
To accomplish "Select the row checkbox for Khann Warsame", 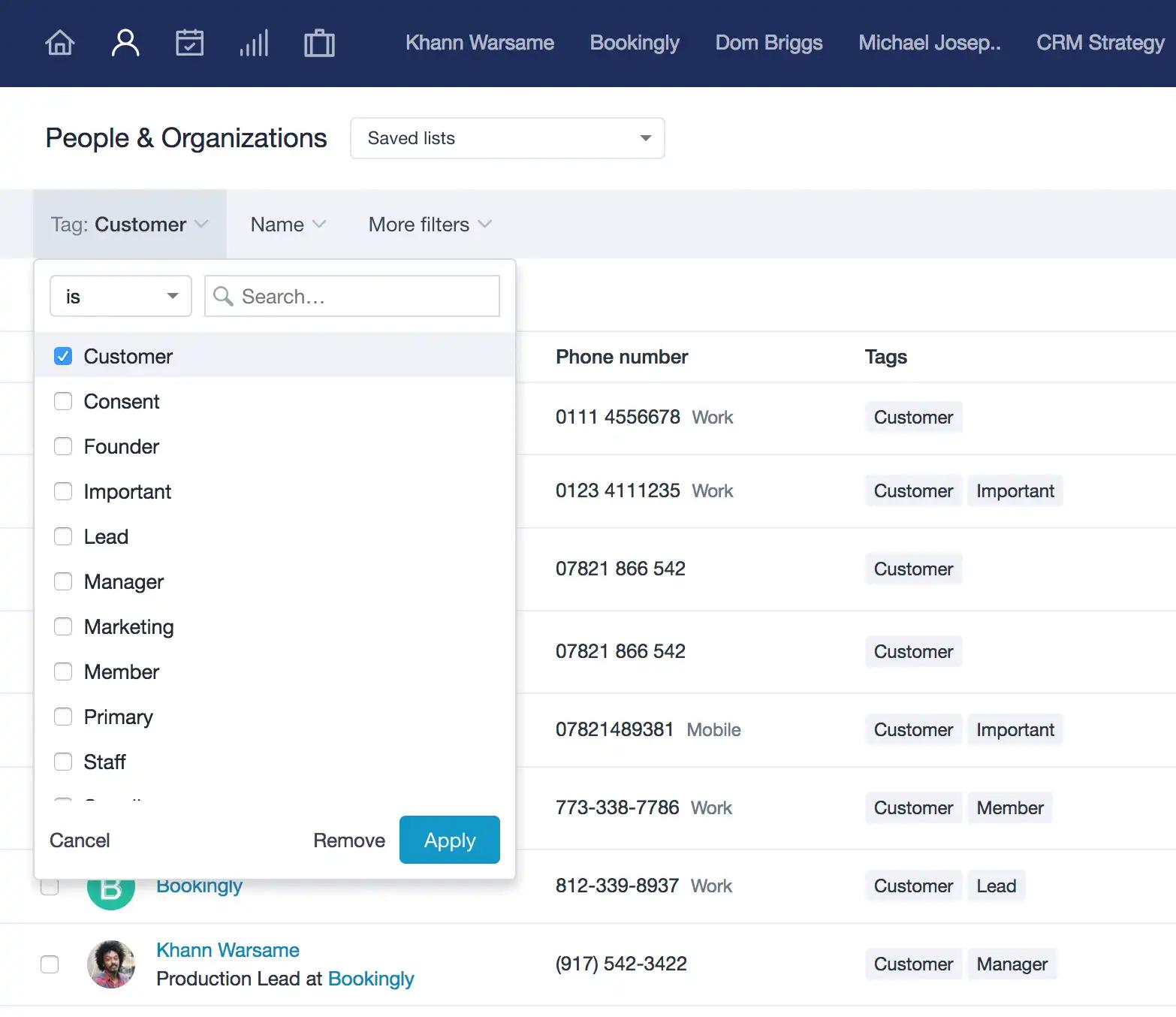I will pyautogui.click(x=50, y=964).
